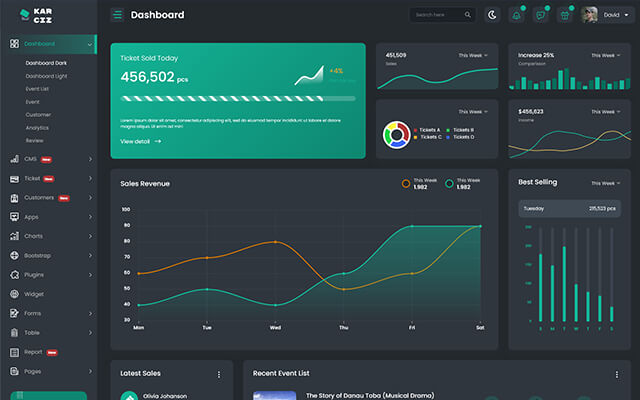Open the chat messages icon in header
The width and height of the screenshot is (640, 400).
pos(540,15)
